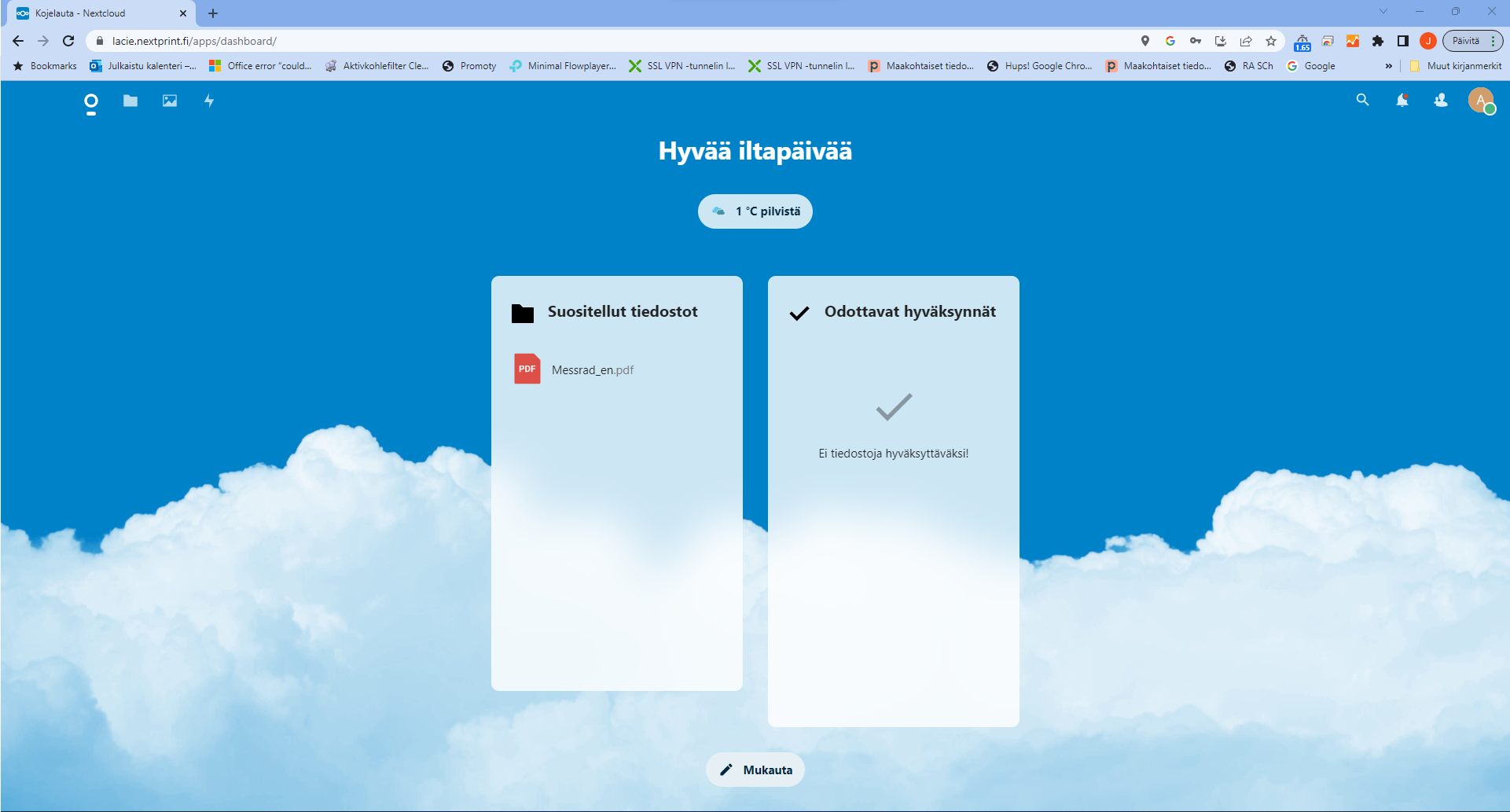Share this page icon

coord(1246,41)
